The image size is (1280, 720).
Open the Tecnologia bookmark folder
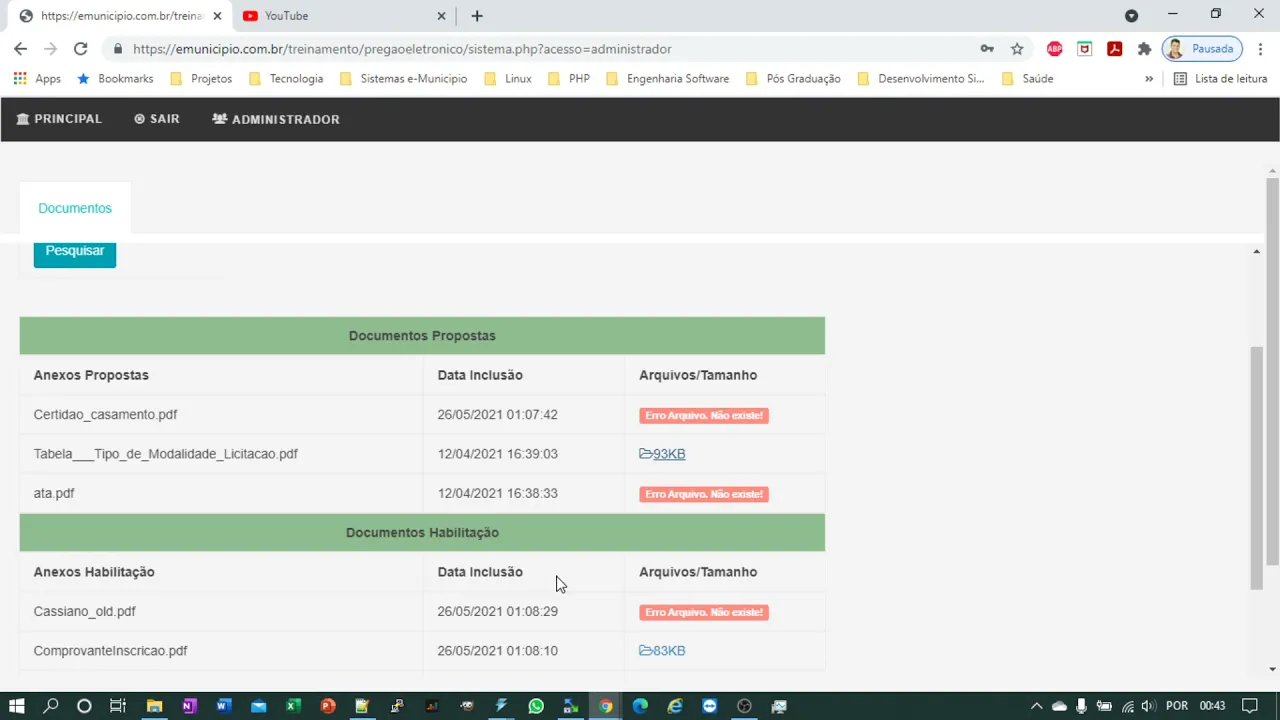(x=286, y=79)
